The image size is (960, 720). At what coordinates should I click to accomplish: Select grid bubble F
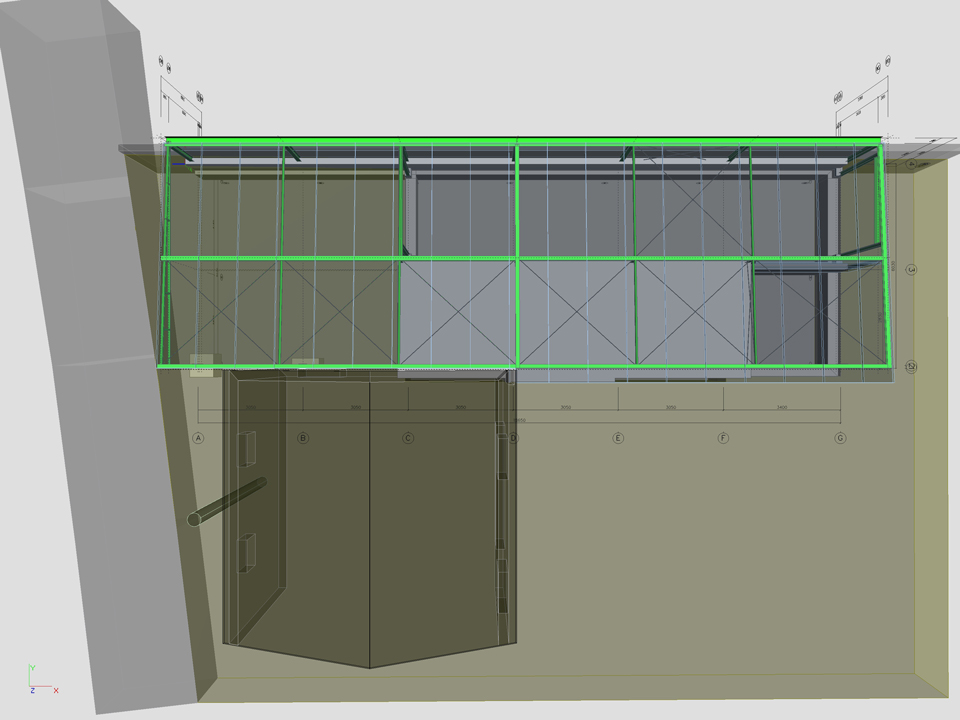tap(724, 438)
